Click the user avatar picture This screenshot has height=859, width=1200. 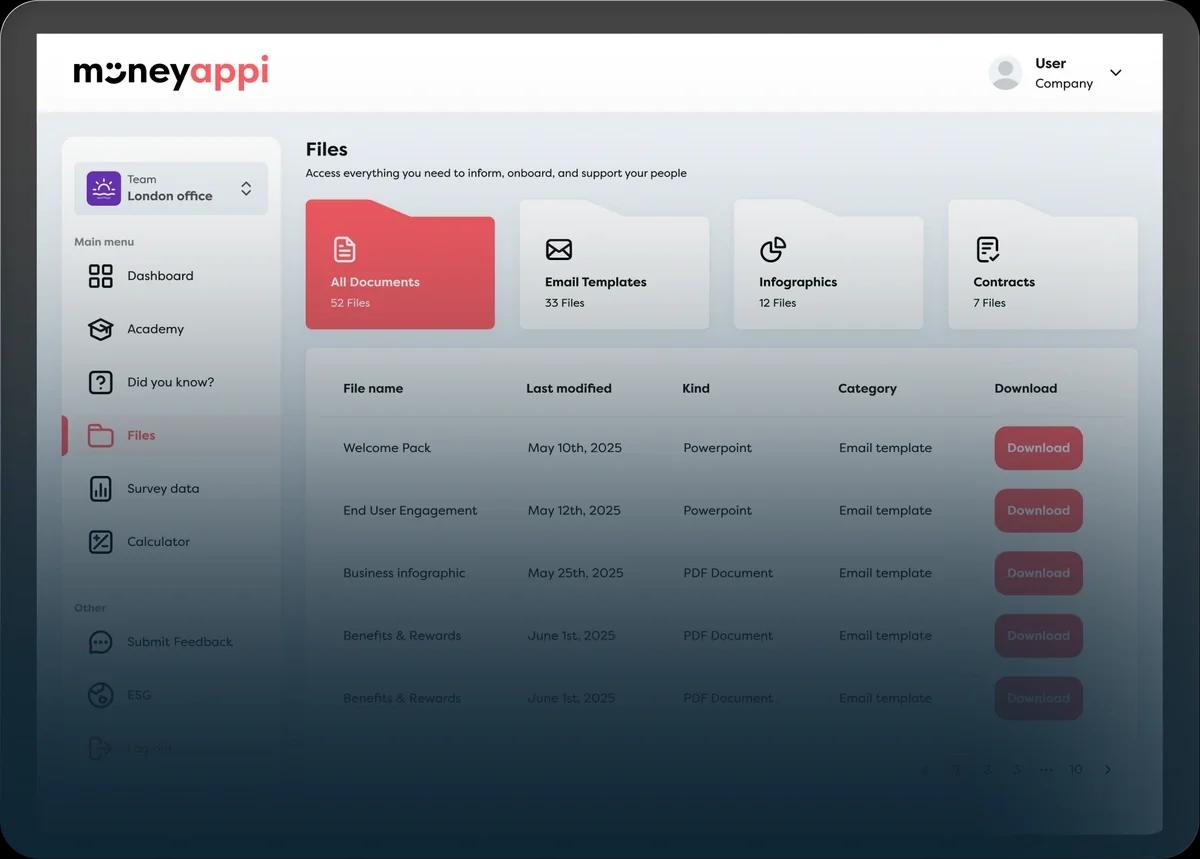pos(1005,73)
